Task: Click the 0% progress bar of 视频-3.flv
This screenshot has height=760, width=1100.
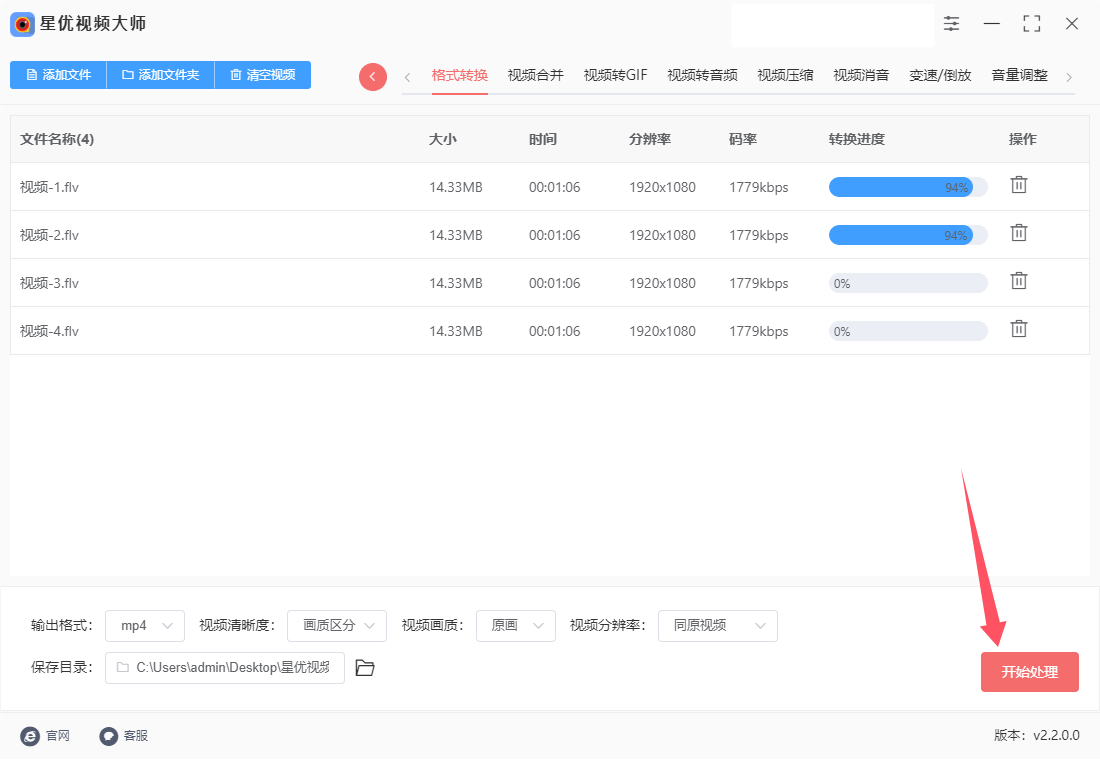Action: coord(908,284)
